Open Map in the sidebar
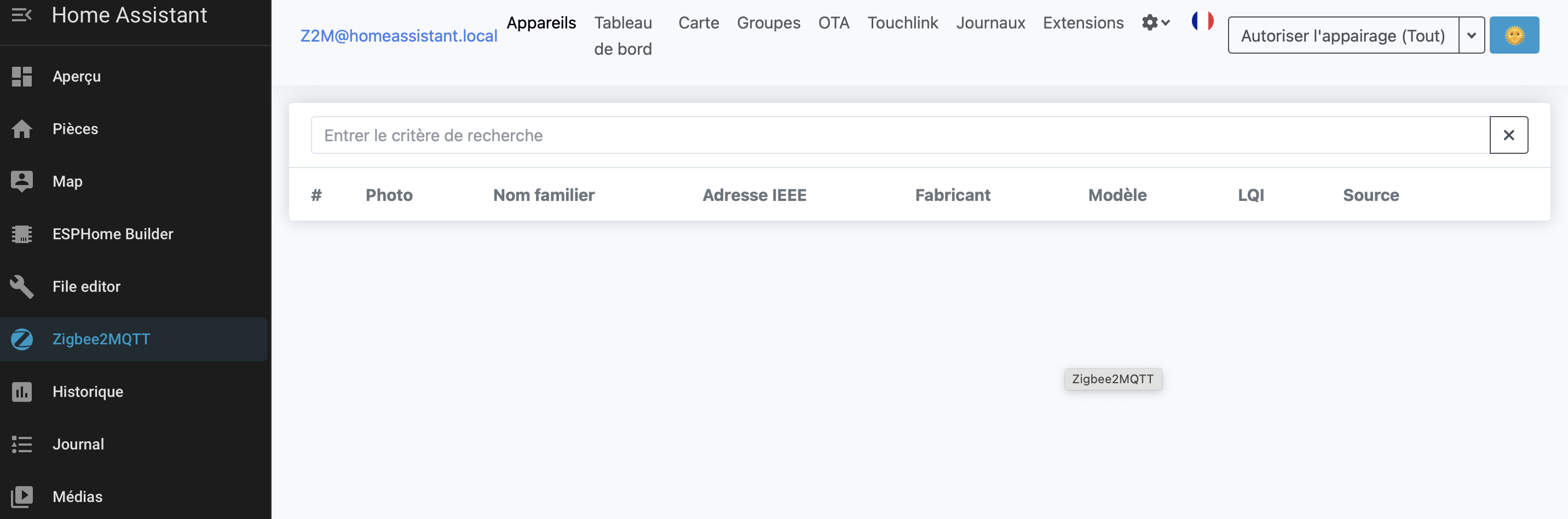The height and width of the screenshot is (519, 1568). [133, 181]
